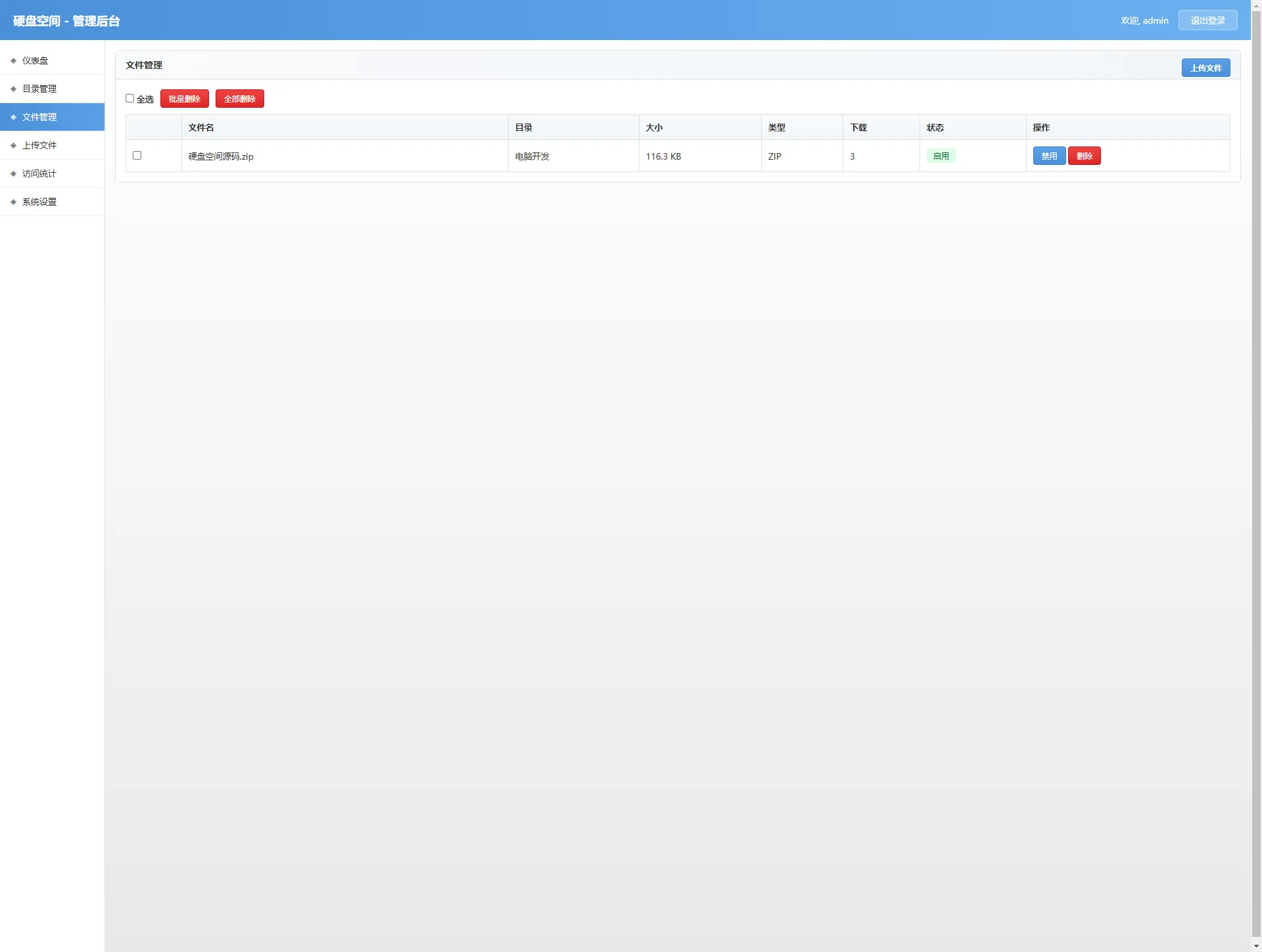The width and height of the screenshot is (1262, 952).
Task: Open the 仪表盘 dashboard menu item
Action: click(35, 60)
